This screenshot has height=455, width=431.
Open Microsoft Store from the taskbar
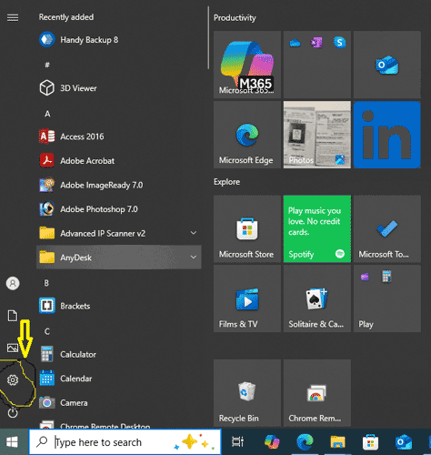pyautogui.click(x=370, y=442)
